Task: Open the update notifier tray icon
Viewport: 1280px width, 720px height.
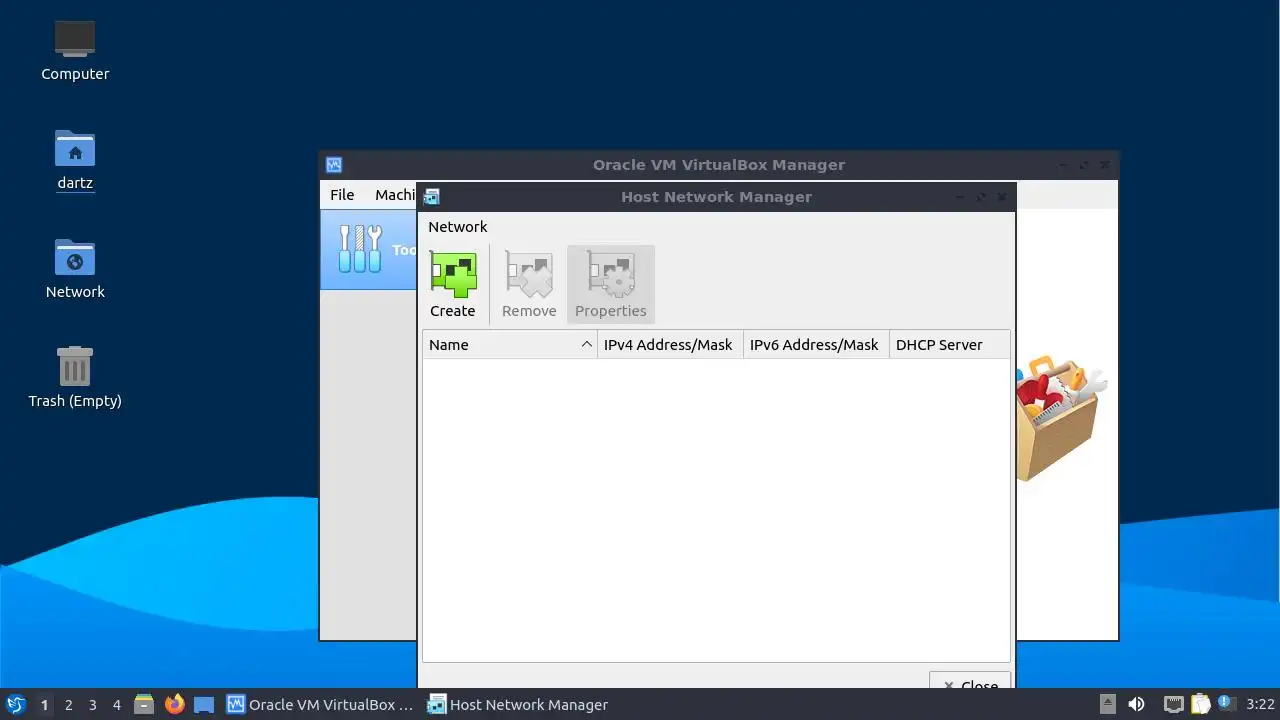Action: click(x=1226, y=704)
